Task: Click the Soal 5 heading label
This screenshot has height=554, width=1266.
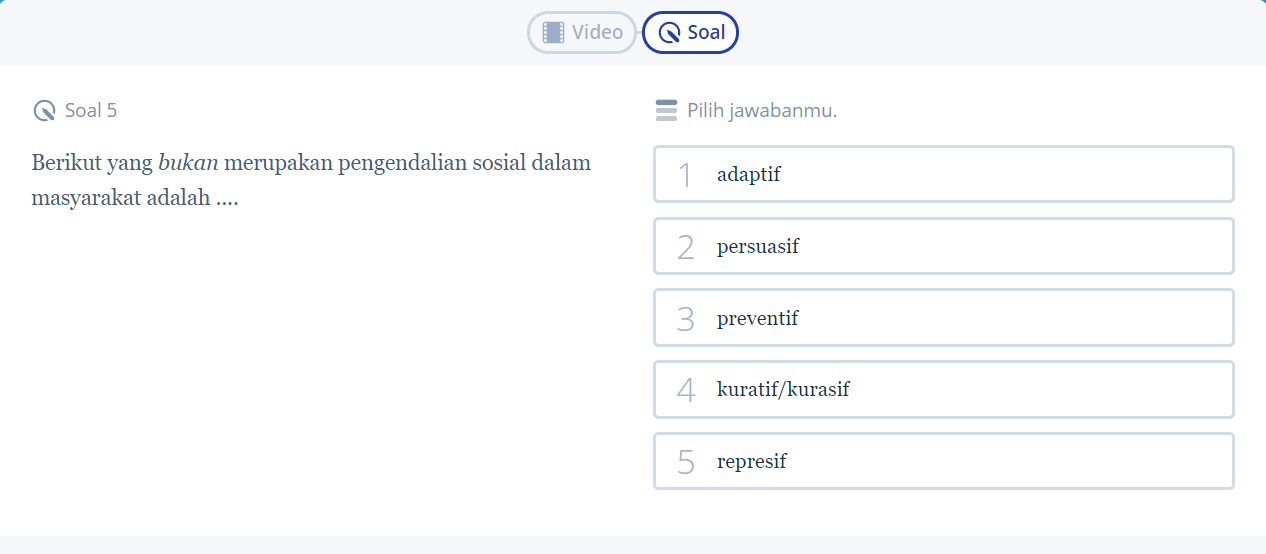Action: point(91,111)
